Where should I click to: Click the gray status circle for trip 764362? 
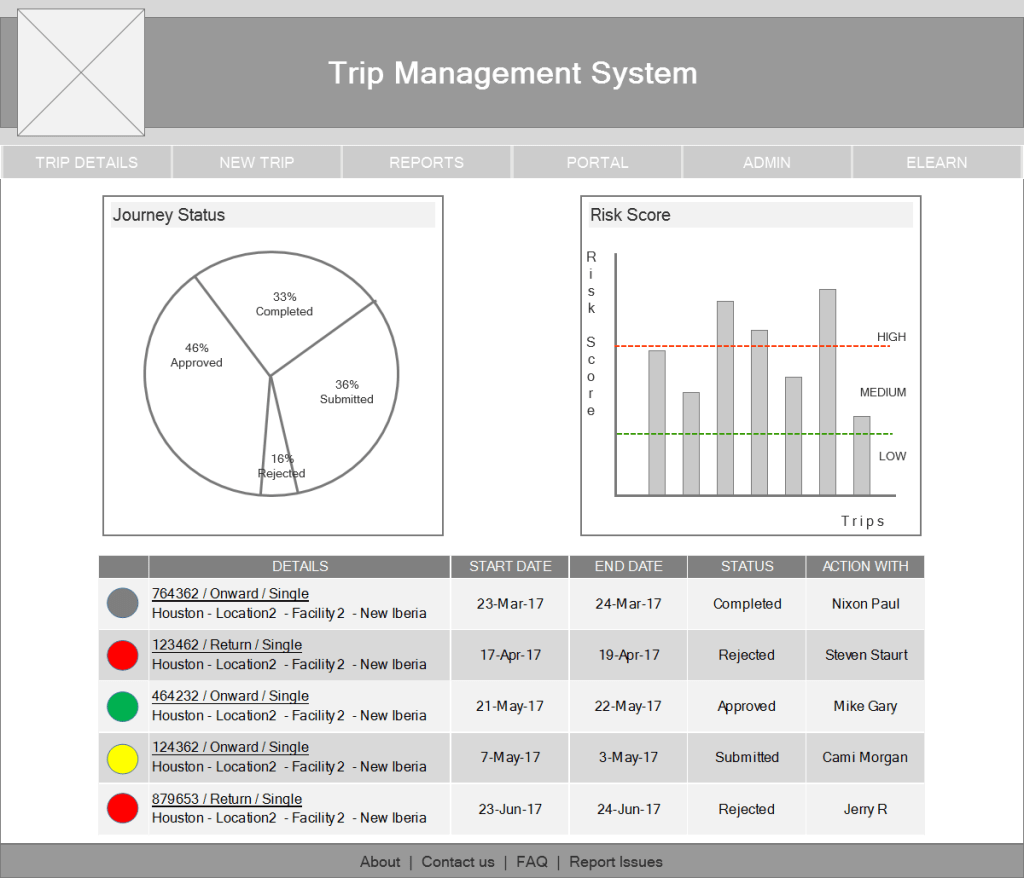122,604
